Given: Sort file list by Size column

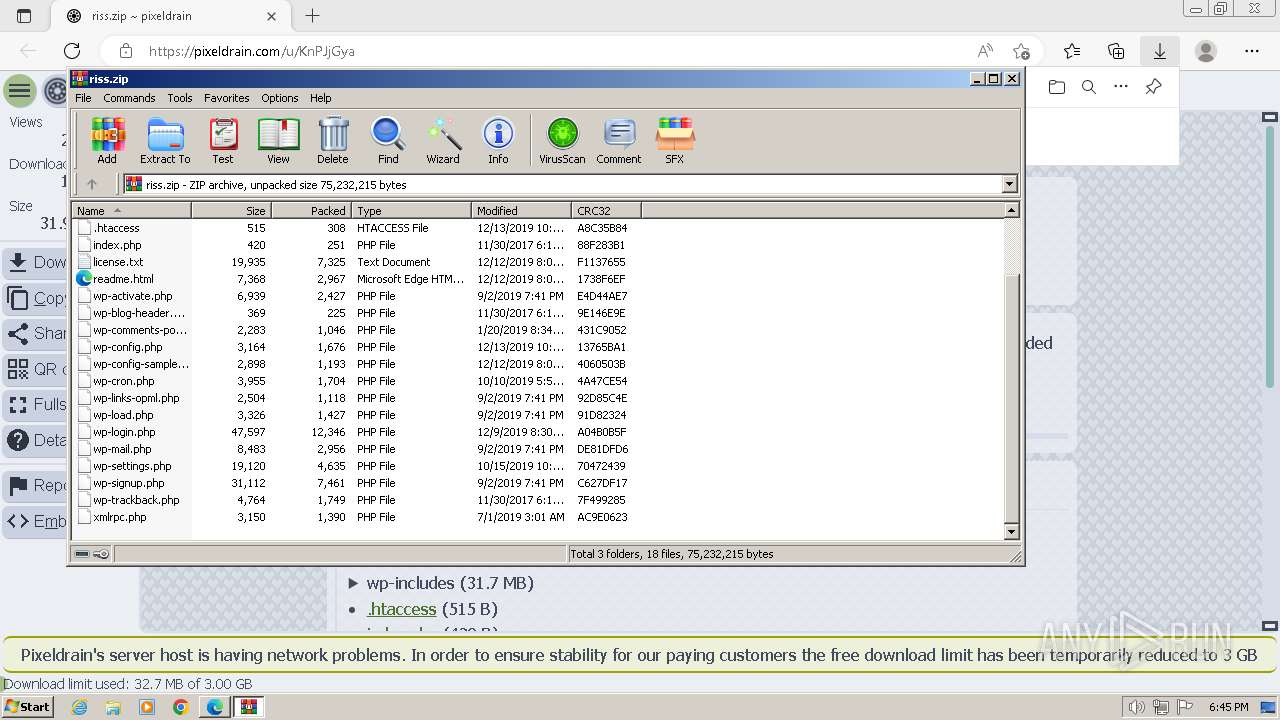Looking at the screenshot, I should (231, 210).
